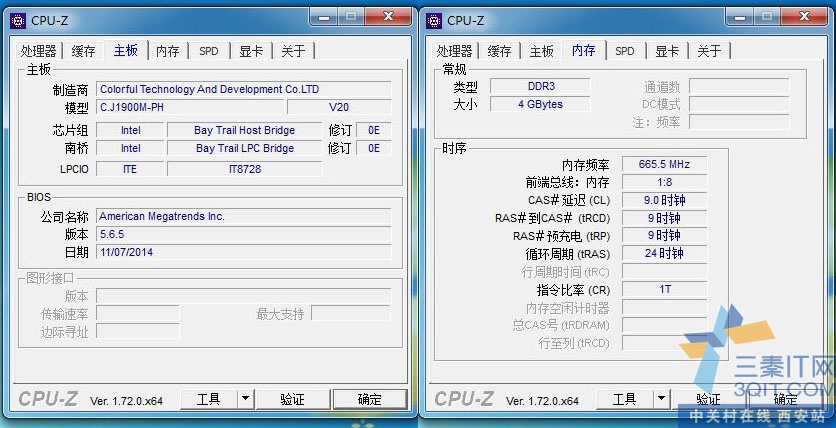Click 工具 button in left CPU-Z window

point(209,399)
